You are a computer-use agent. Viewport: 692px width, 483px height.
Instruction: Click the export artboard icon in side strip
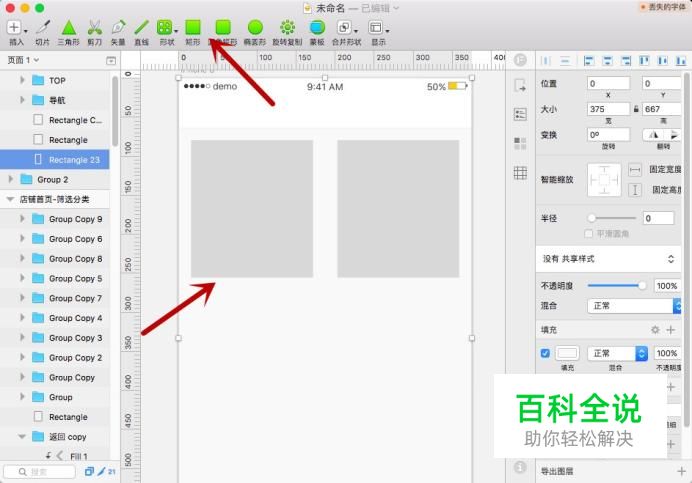pyautogui.click(x=520, y=86)
